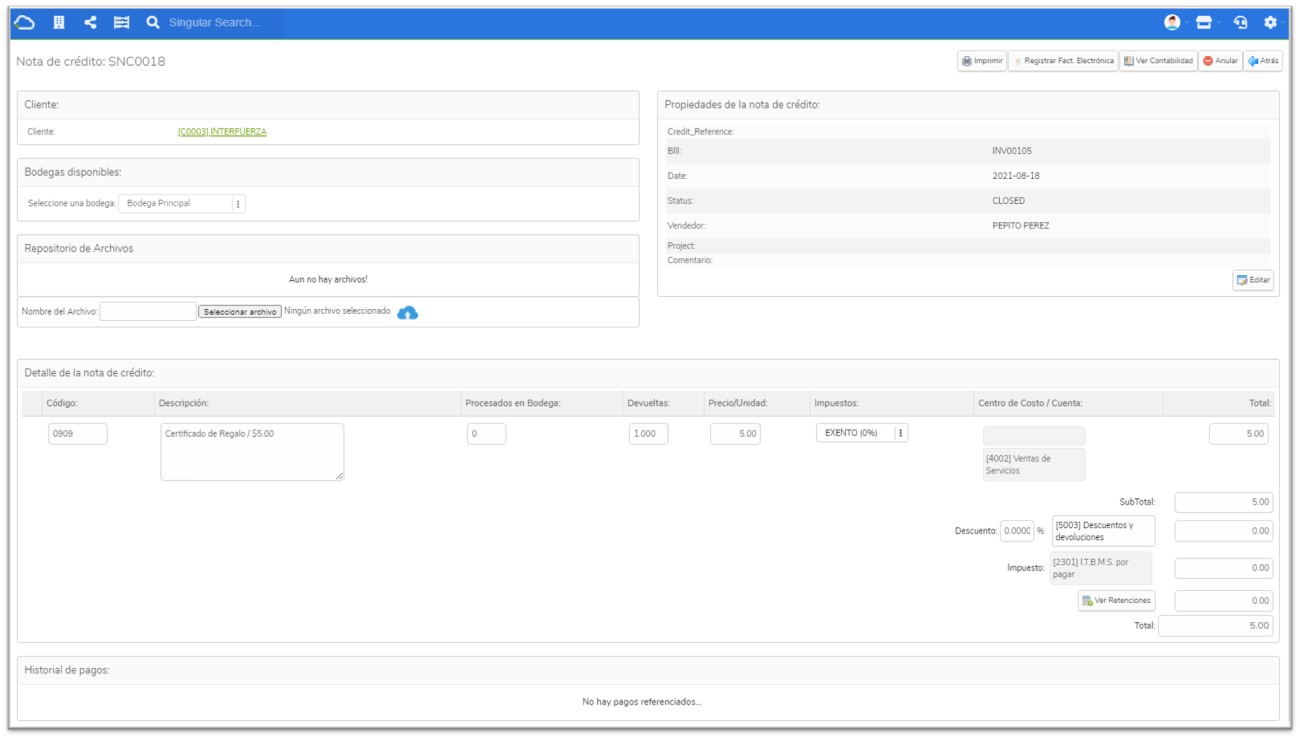
Task: Click the Impuestos column header
Action: tap(839, 403)
